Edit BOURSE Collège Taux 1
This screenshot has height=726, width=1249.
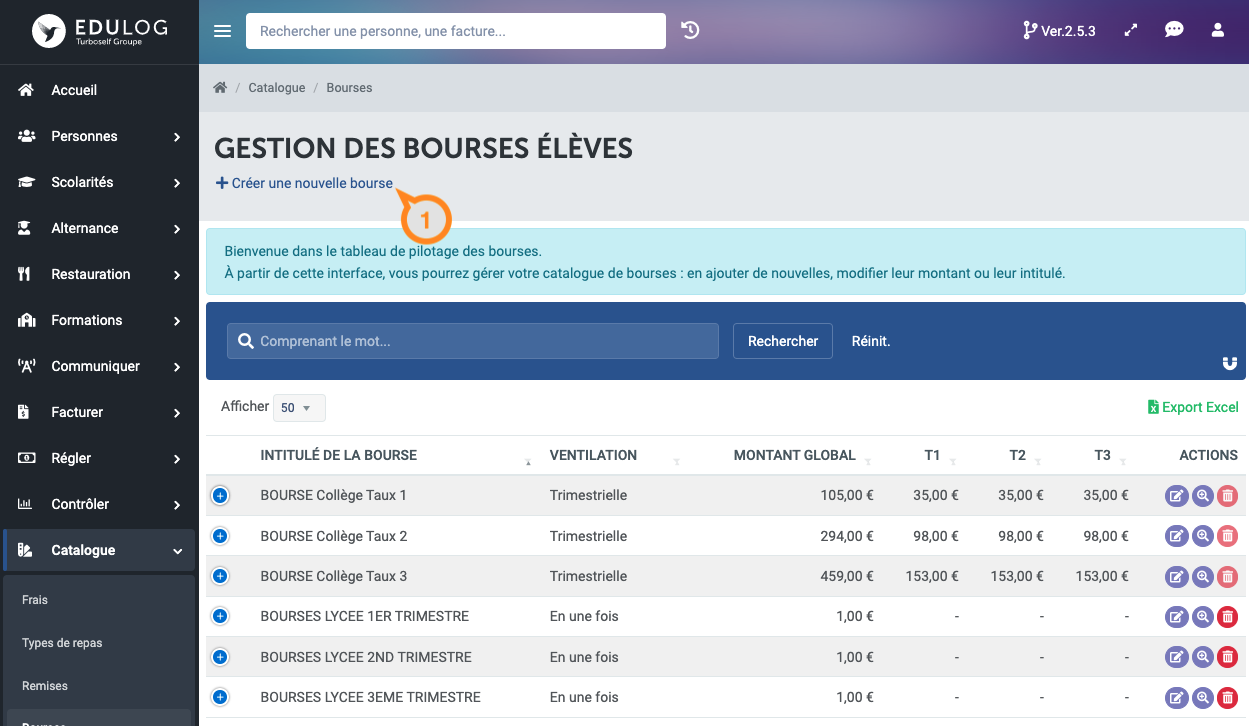click(x=1177, y=496)
